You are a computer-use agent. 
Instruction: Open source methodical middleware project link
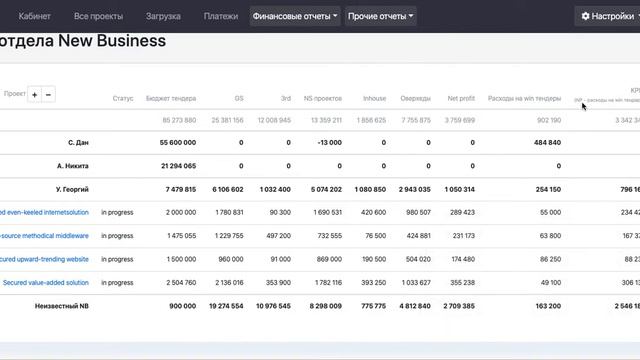point(44,236)
